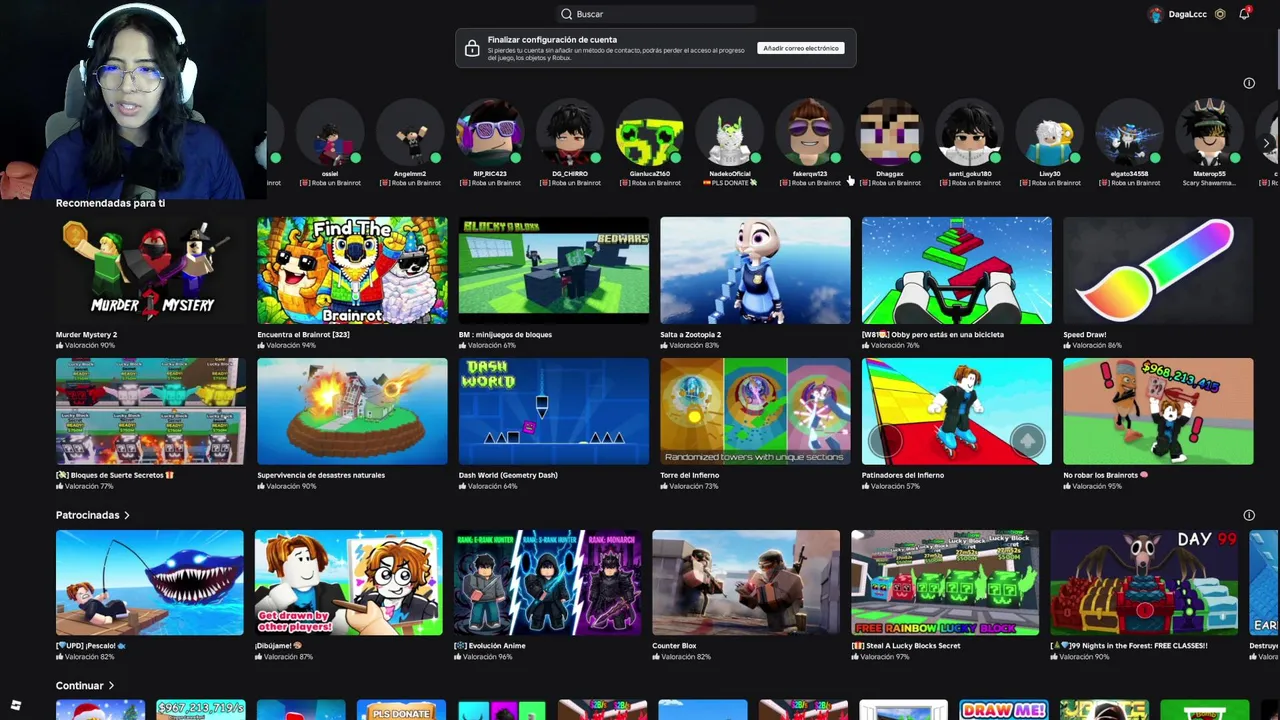Open sponsored Evolución Anime thumbnail
The width and height of the screenshot is (1280, 720).
point(547,583)
